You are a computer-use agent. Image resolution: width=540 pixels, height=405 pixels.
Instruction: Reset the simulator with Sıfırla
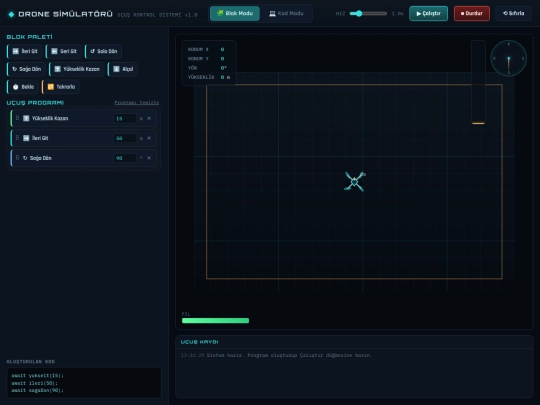513,13
